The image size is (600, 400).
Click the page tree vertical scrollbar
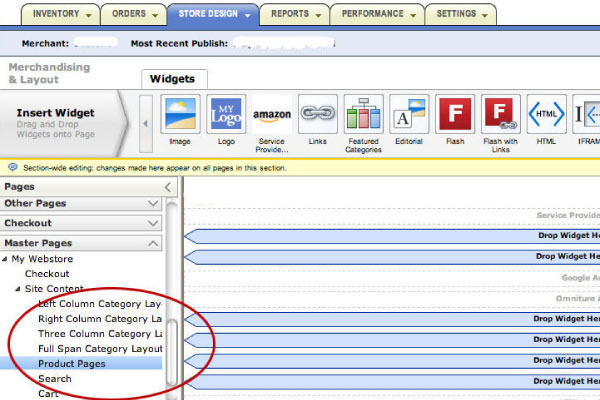click(171, 350)
